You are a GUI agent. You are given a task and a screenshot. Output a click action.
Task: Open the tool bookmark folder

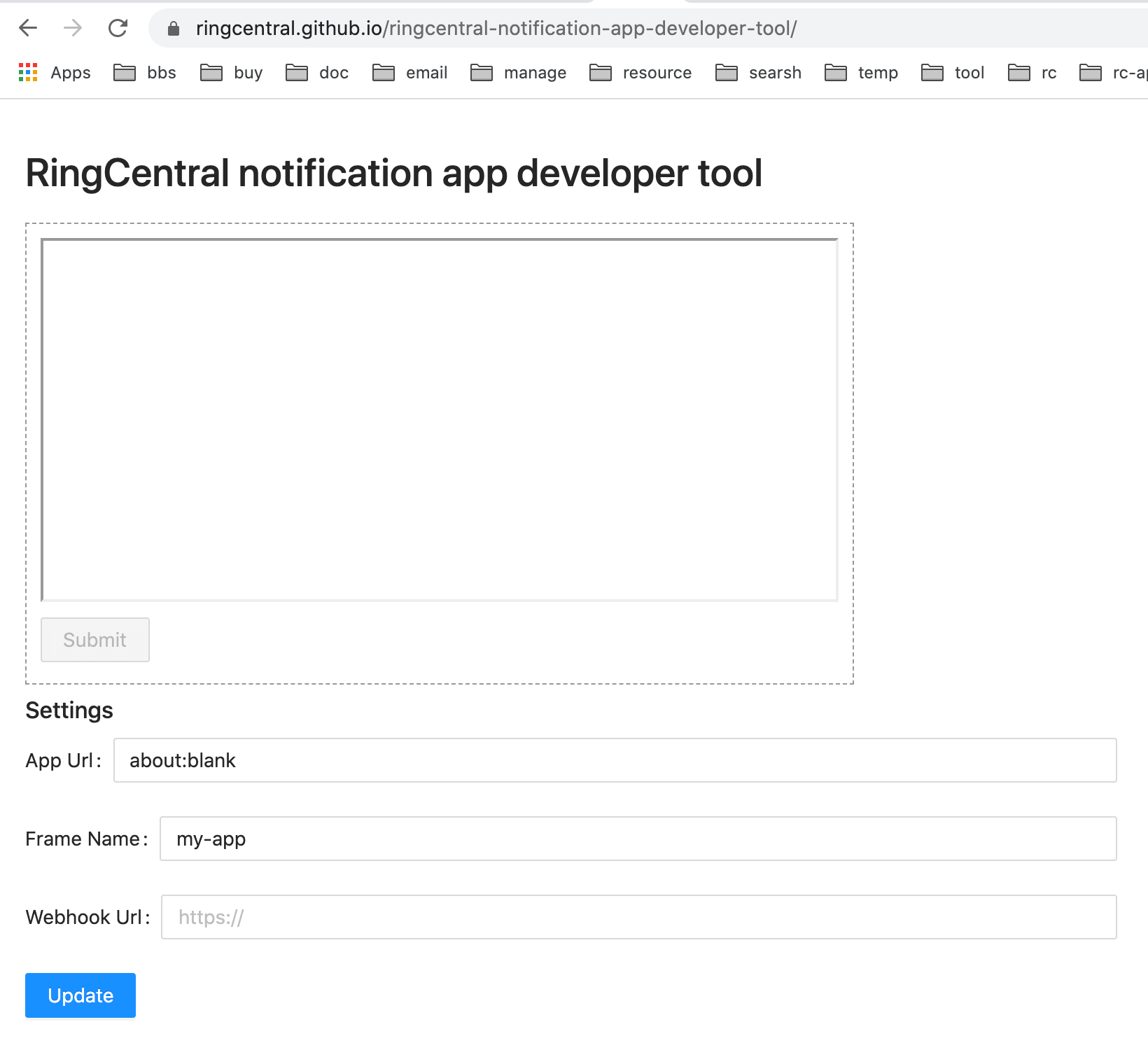[x=953, y=73]
